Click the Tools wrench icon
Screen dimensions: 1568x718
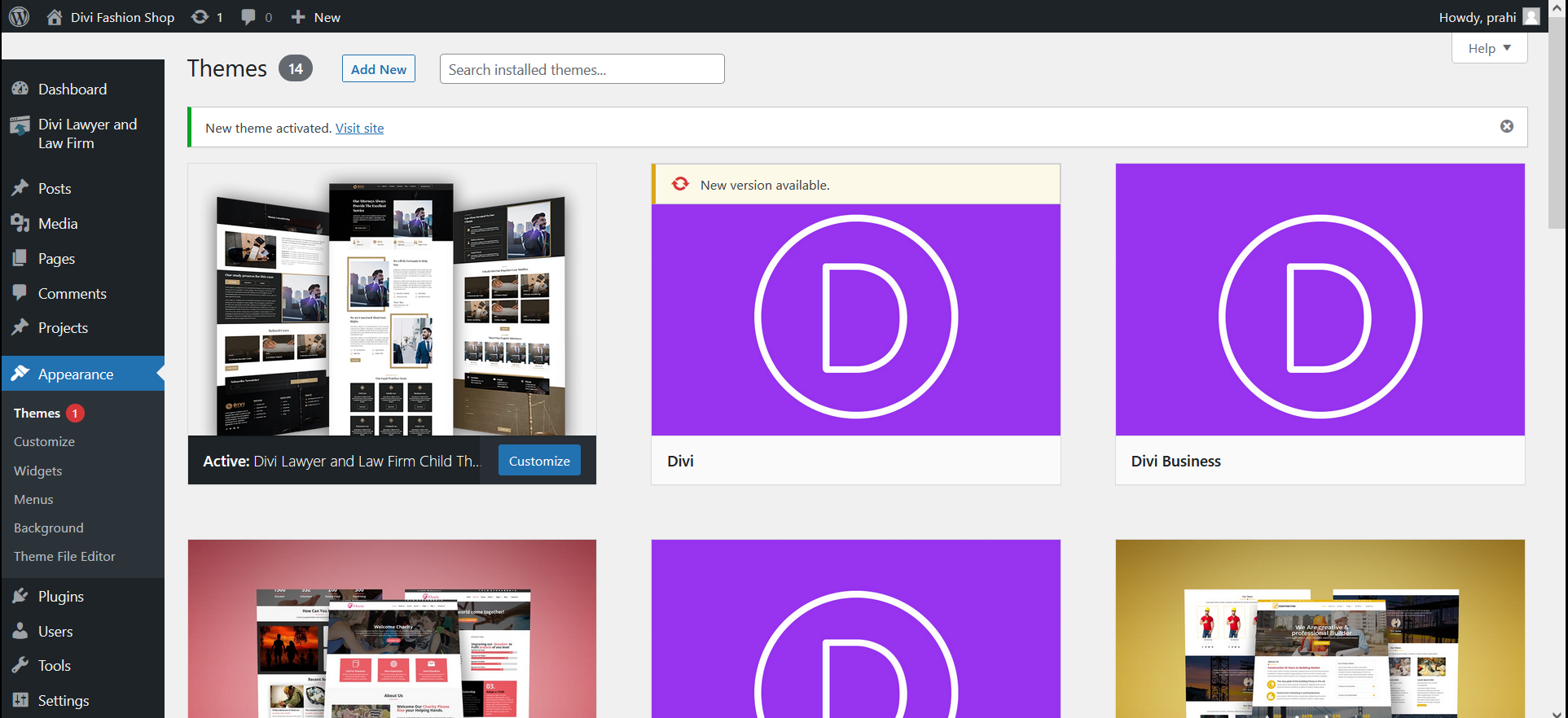click(x=20, y=665)
